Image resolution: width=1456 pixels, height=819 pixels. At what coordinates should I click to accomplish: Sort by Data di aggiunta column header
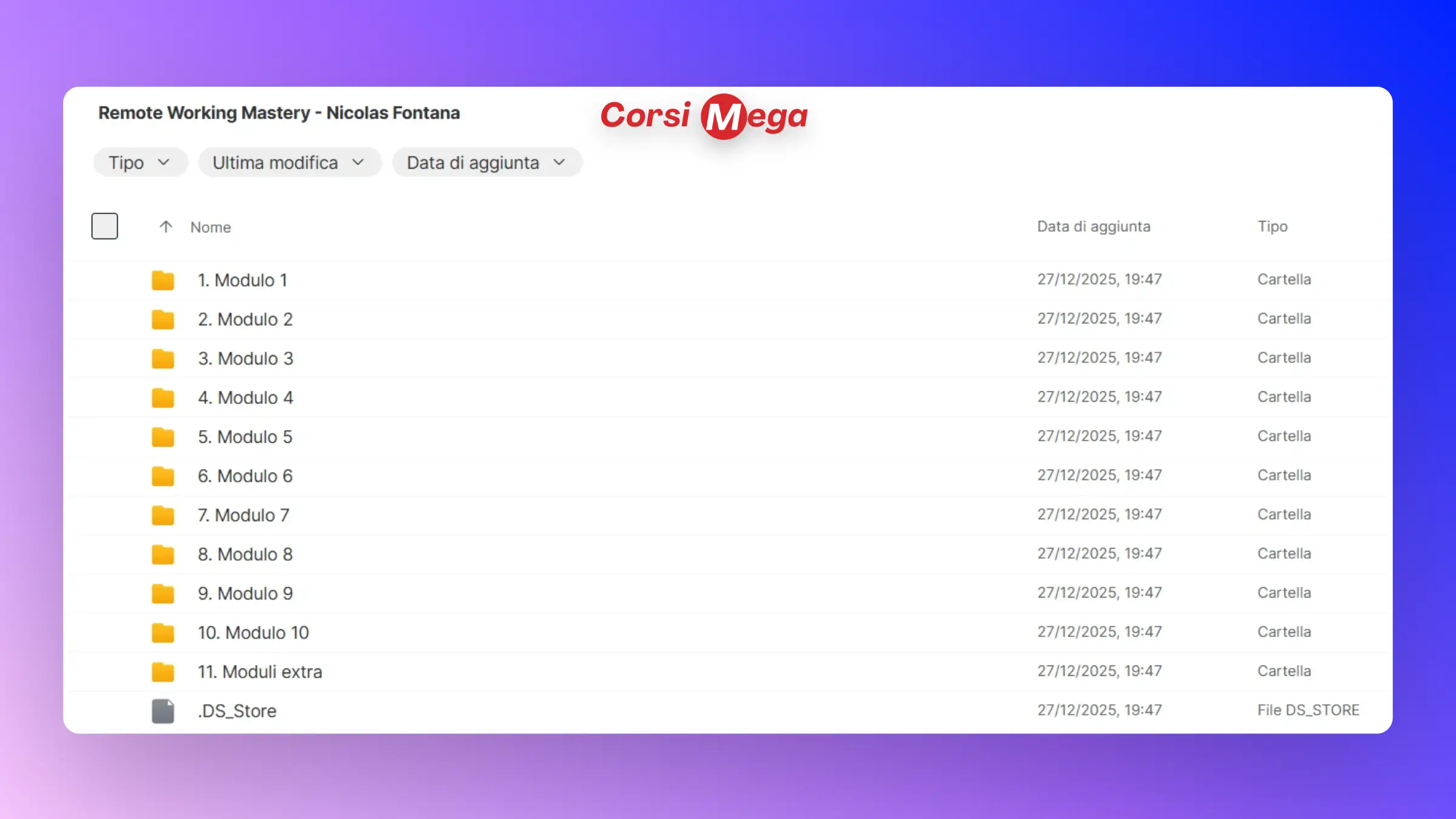[x=1093, y=226]
